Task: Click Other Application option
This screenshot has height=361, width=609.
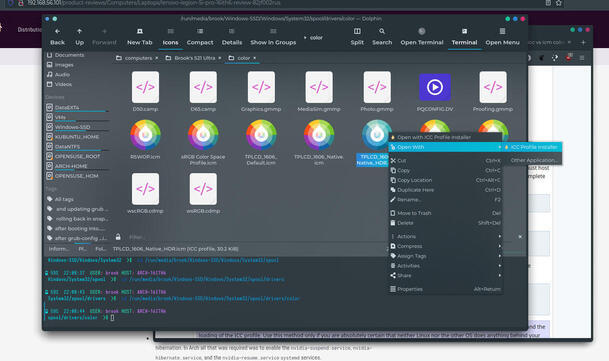Action: click(x=533, y=160)
